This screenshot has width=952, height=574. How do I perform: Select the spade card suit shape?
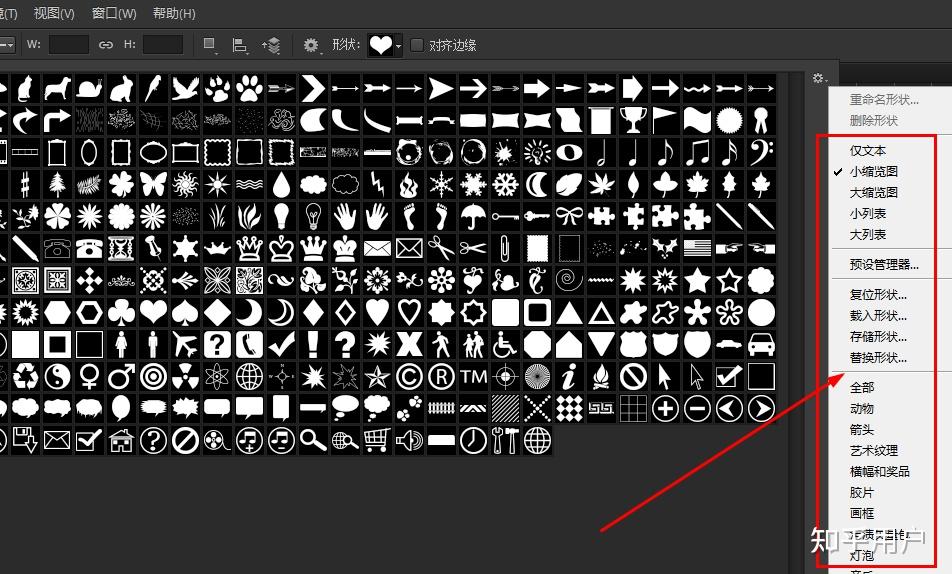click(x=185, y=312)
